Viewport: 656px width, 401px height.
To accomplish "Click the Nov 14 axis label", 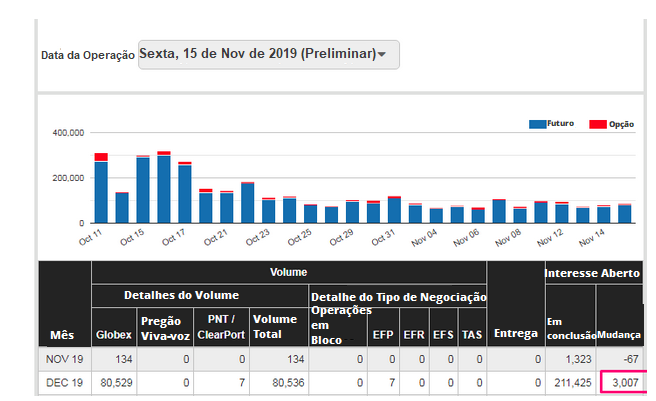I will (592, 238).
